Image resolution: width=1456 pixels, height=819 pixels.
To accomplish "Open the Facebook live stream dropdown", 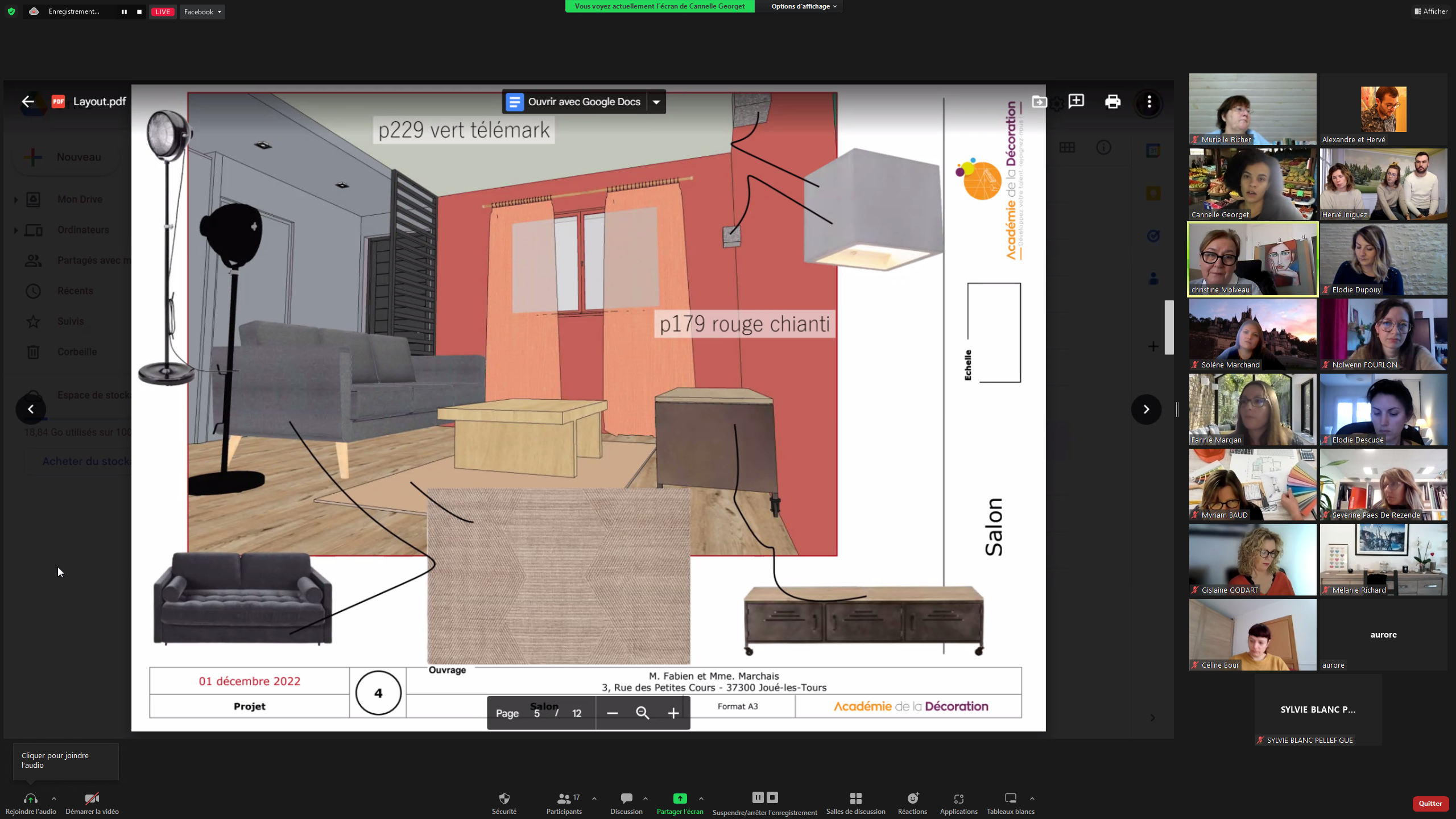I will (x=202, y=11).
